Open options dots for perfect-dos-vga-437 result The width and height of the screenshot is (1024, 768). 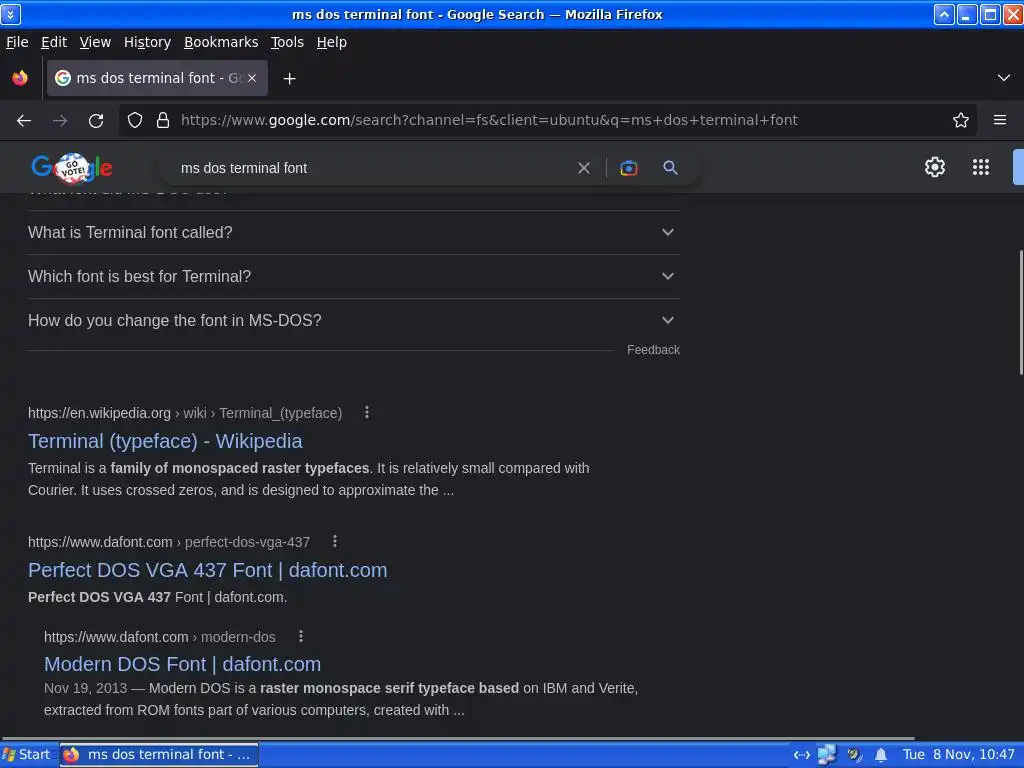(335, 541)
